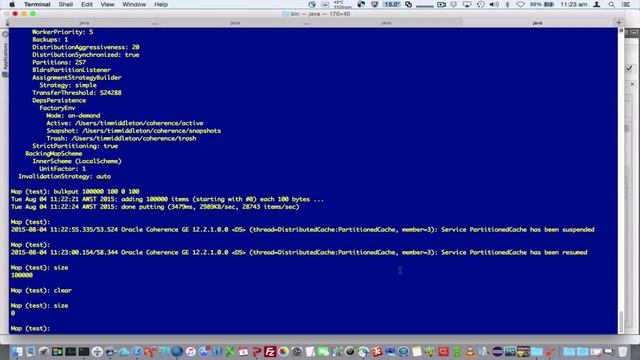
Task: Open the Edit menu
Action: pyautogui.click(x=87, y=4)
